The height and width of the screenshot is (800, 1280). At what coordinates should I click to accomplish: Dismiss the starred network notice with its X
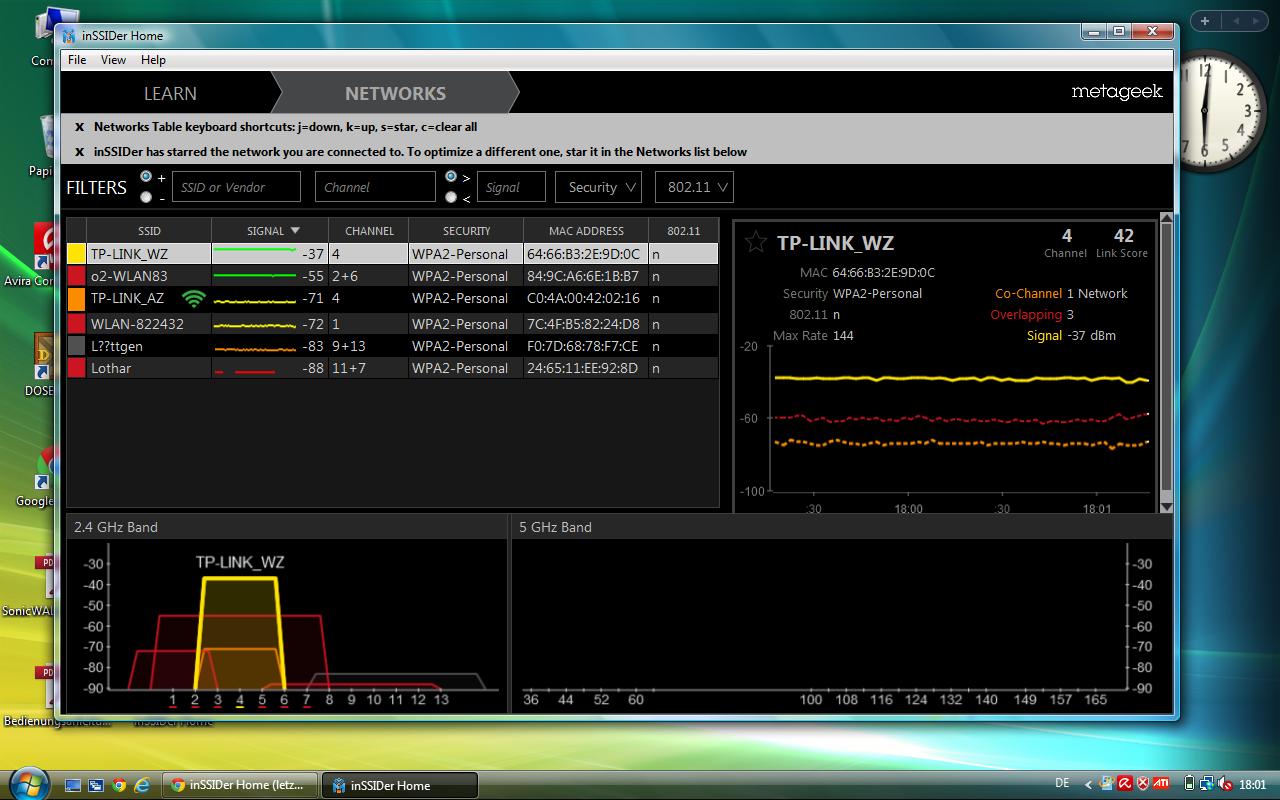(79, 152)
